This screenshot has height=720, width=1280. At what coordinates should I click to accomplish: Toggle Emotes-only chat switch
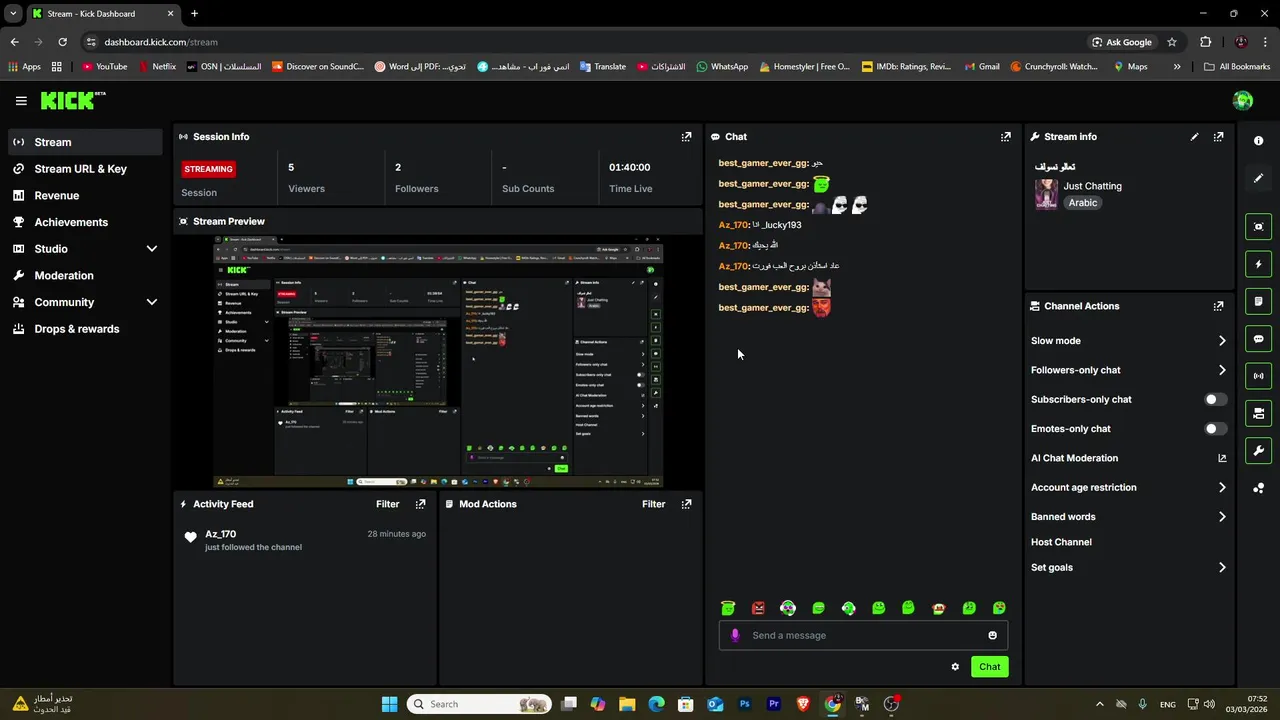[x=1215, y=429]
